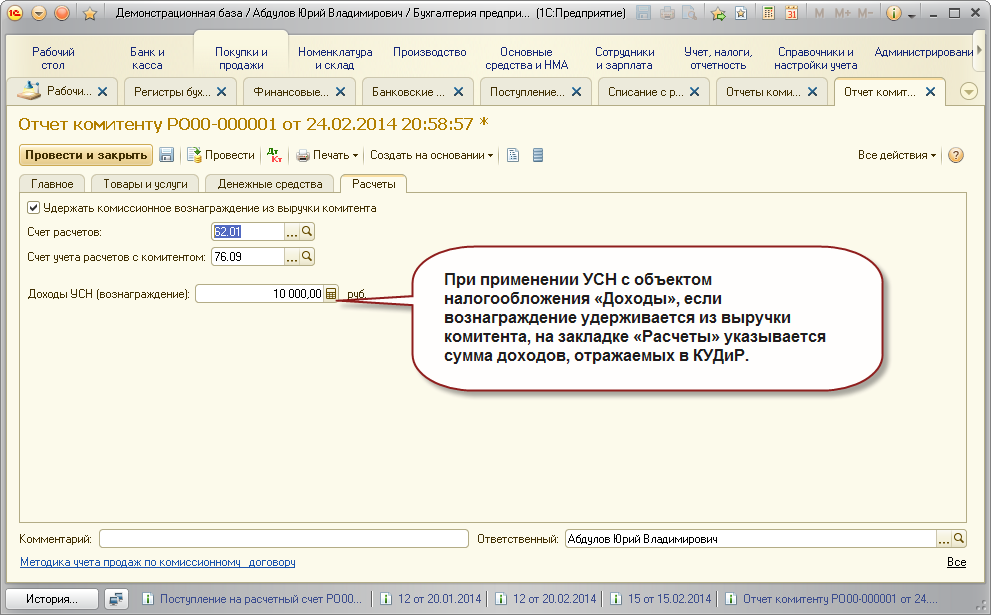Open Поступление на расчетный счет history item
Viewport: 991px width, 615px height.
[253, 599]
